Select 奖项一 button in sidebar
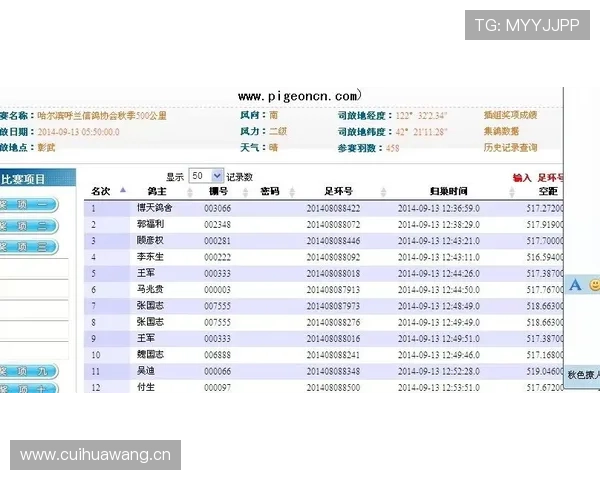The width and height of the screenshot is (600, 480). pyautogui.click(x=29, y=205)
